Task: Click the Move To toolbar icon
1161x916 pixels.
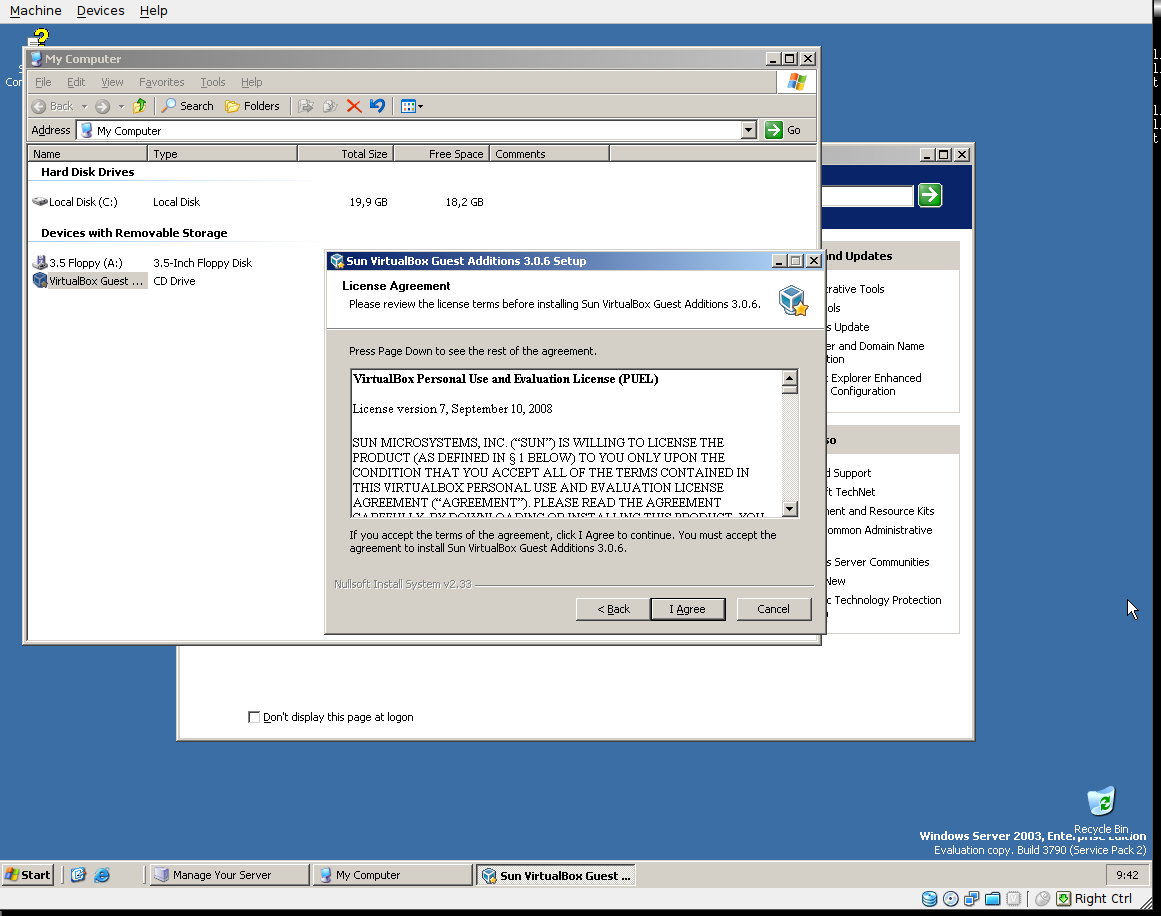Action: click(x=306, y=106)
